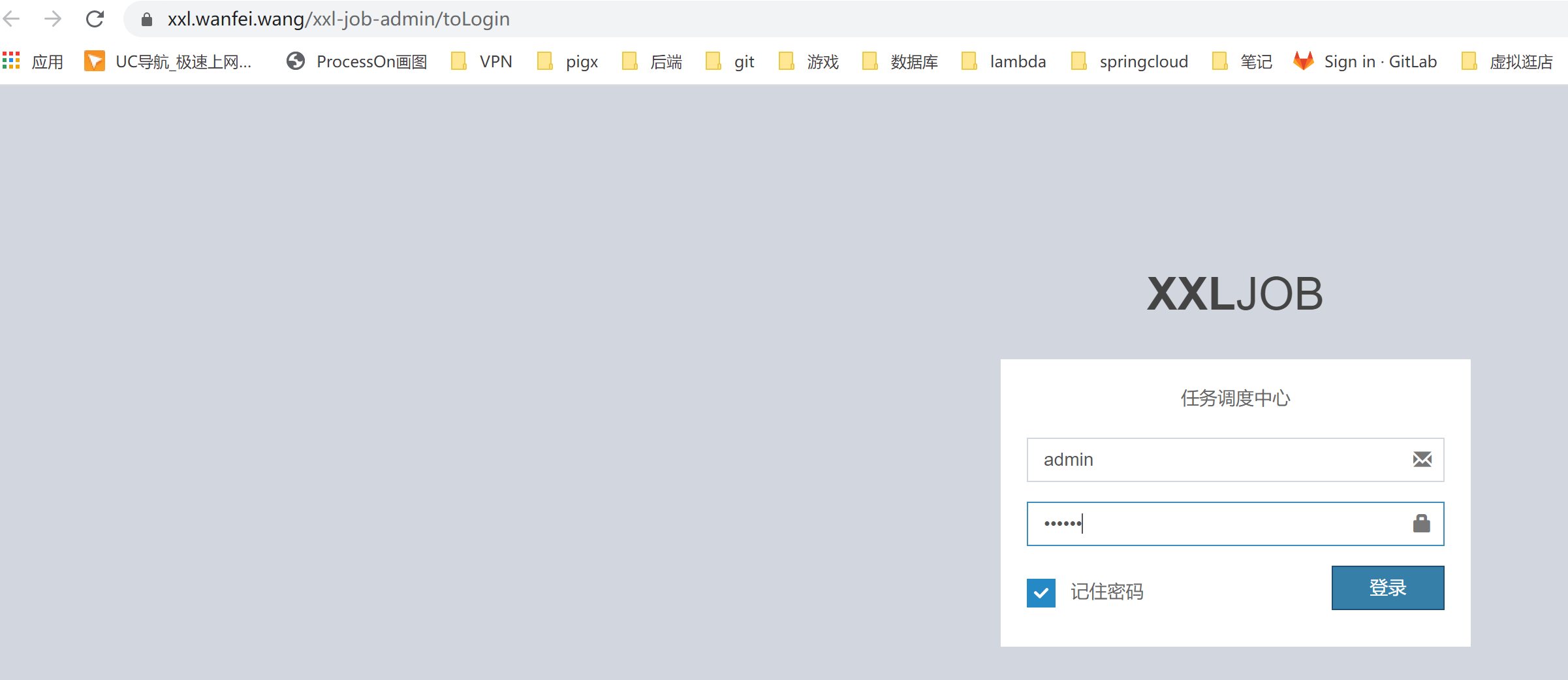Open the 虚拟逛店 bookmark folder
1568x680 pixels.
tap(1507, 61)
